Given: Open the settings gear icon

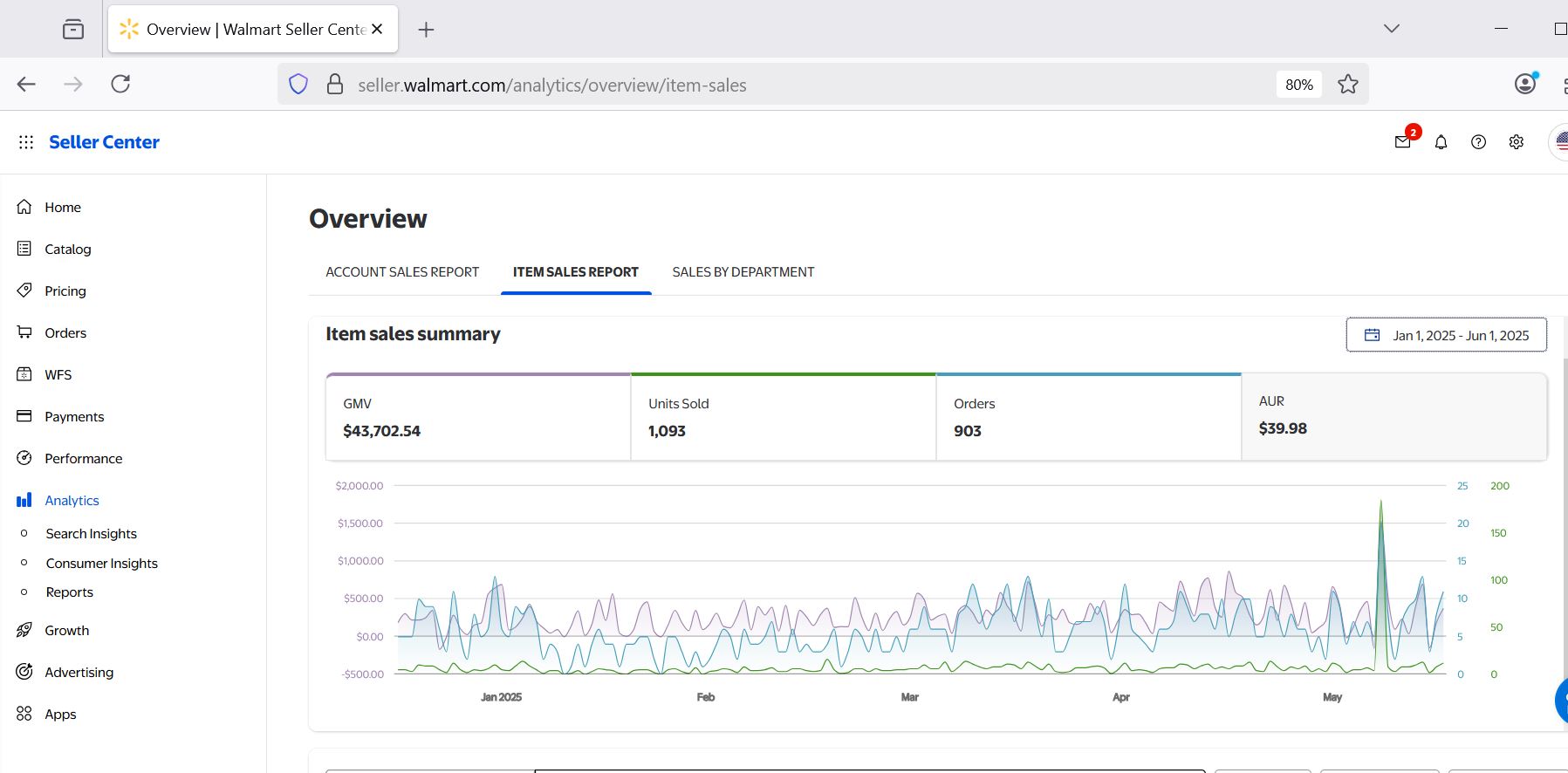Looking at the screenshot, I should 1517,142.
